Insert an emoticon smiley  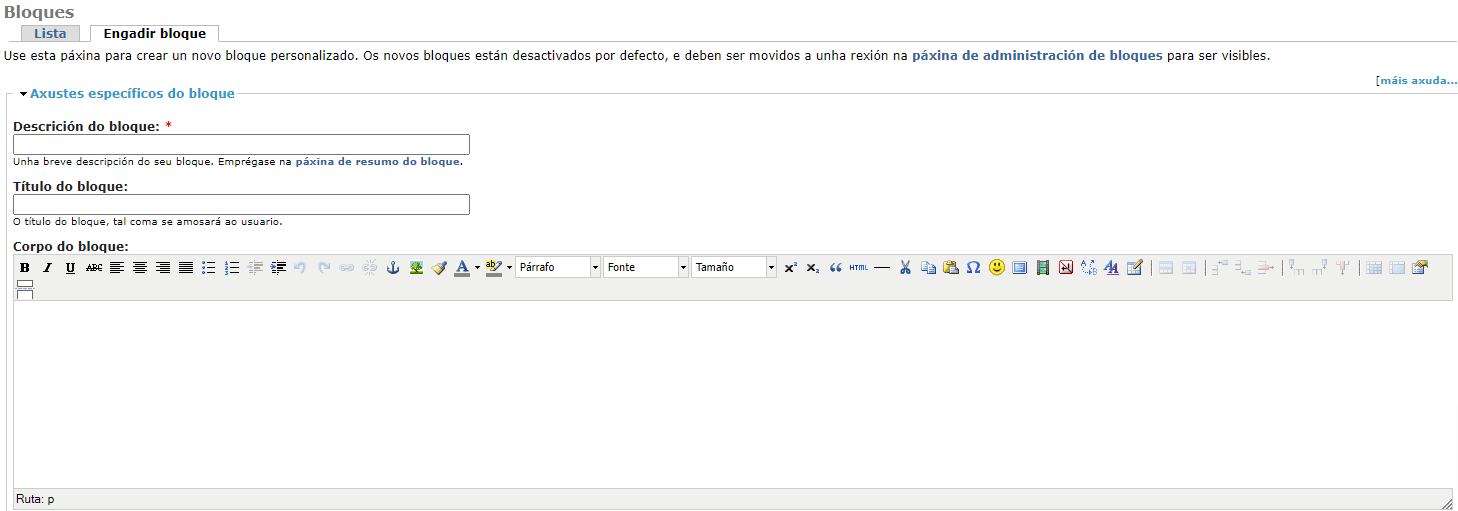997,267
